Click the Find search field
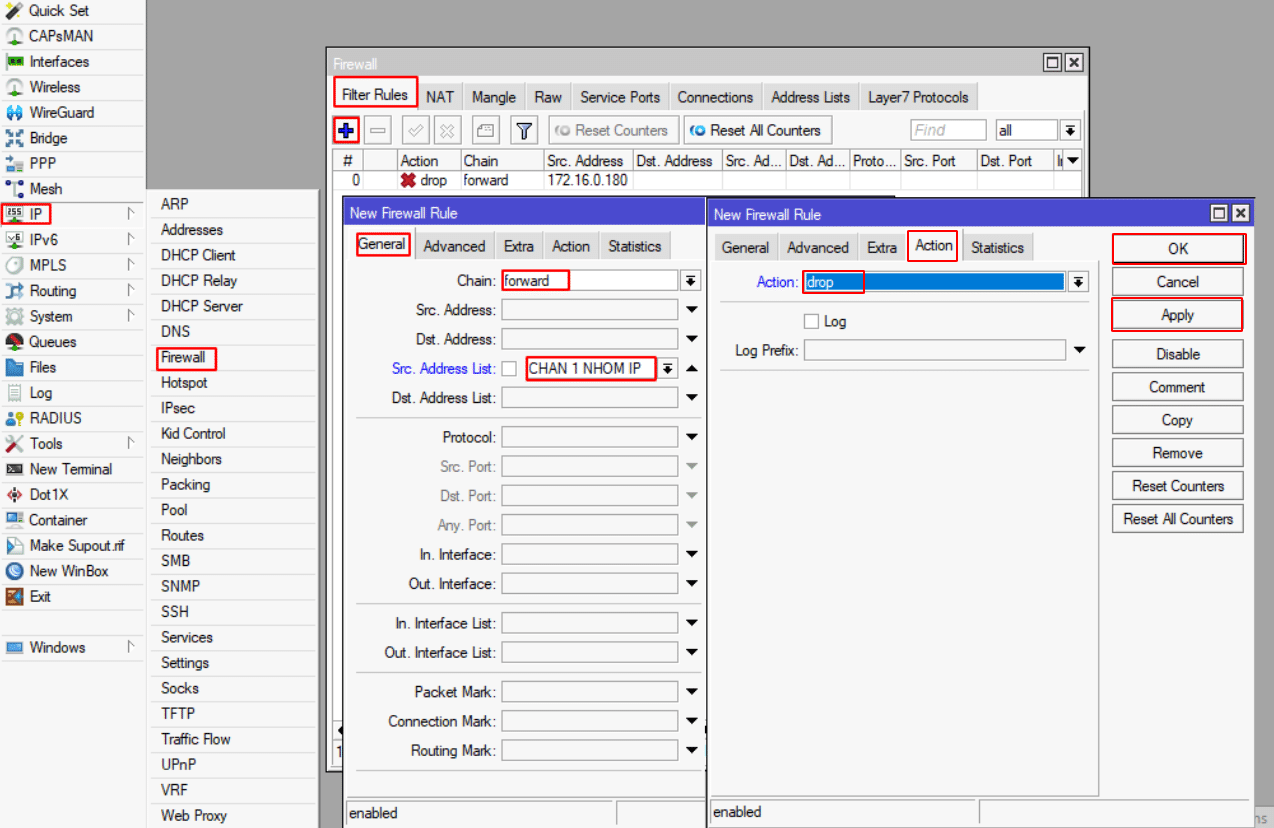This screenshot has width=1274, height=828. [948, 130]
